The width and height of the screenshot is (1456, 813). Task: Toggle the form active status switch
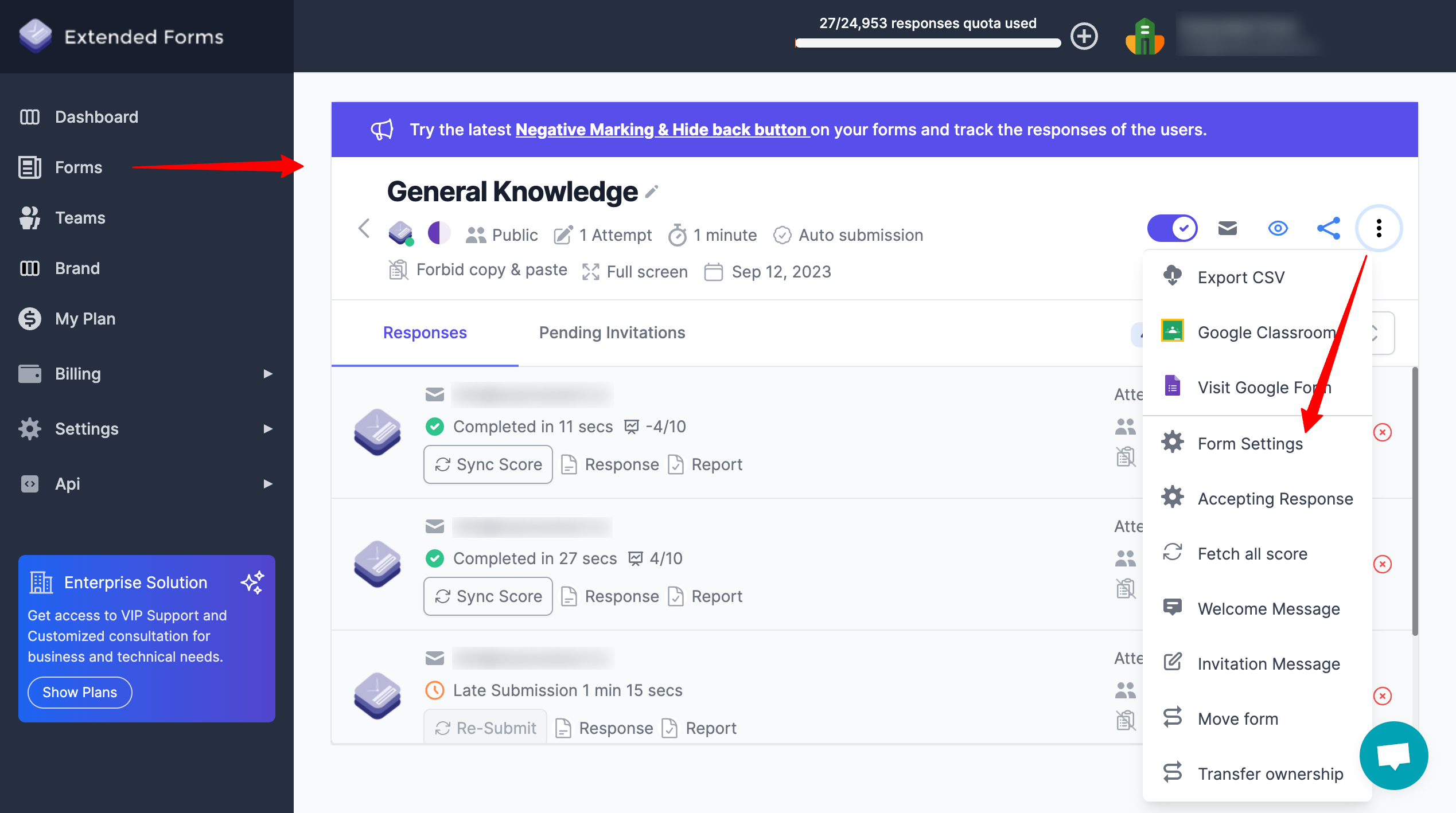click(x=1171, y=227)
